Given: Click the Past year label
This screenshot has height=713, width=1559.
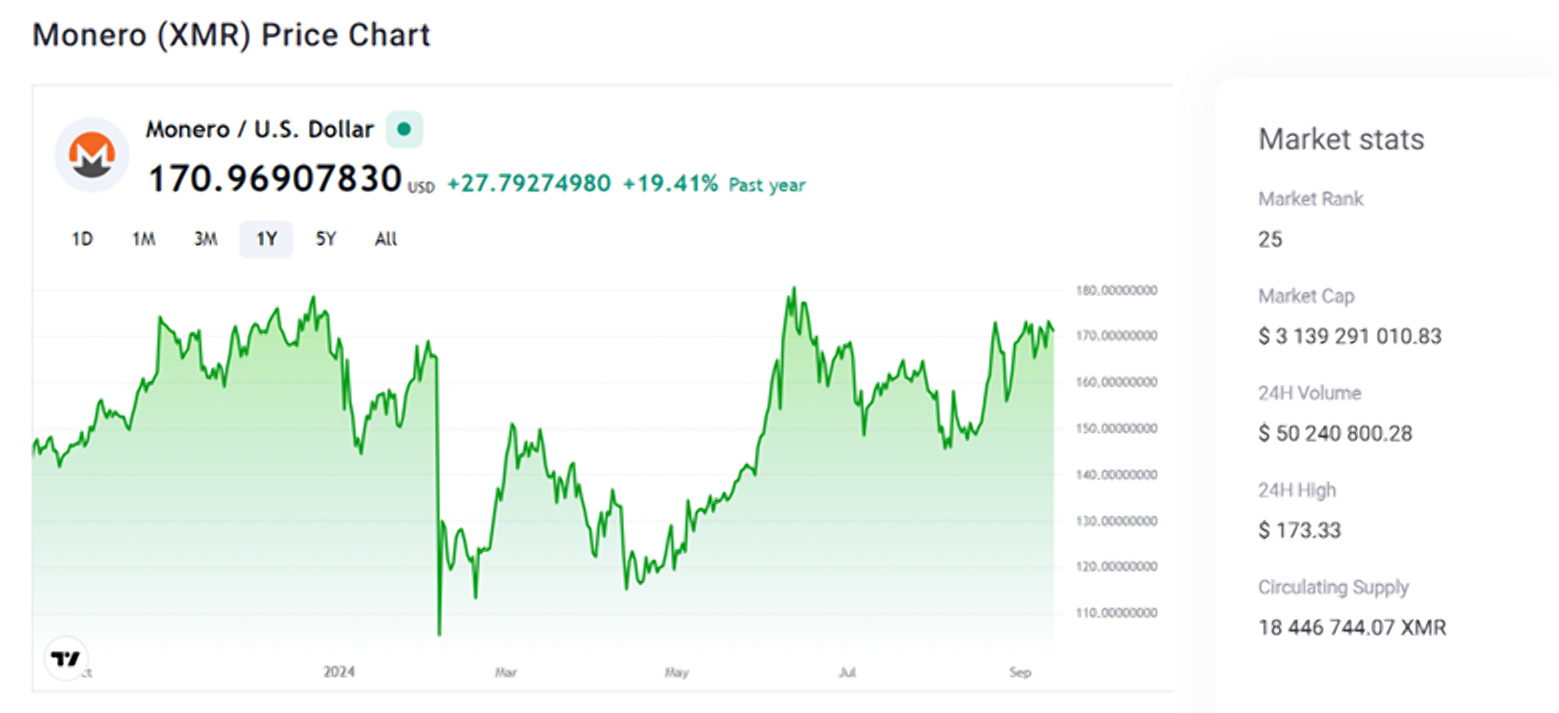Looking at the screenshot, I should [767, 185].
